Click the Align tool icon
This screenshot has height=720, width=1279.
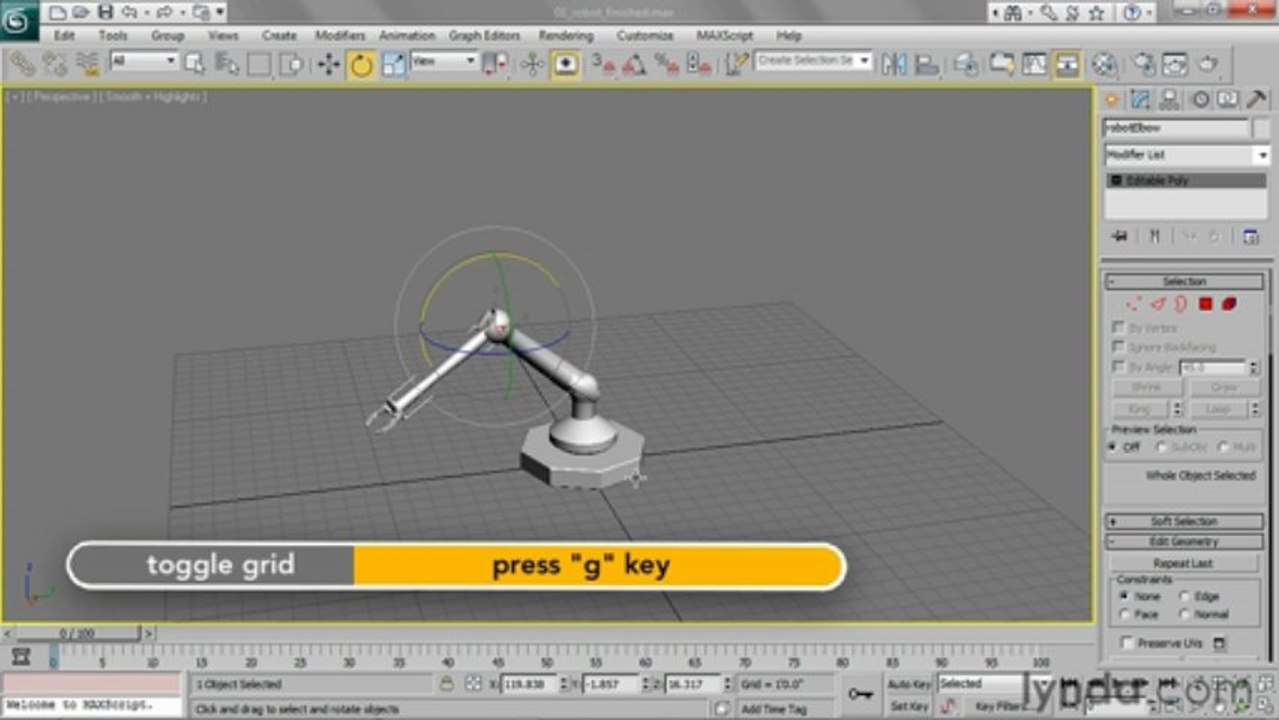pos(927,64)
